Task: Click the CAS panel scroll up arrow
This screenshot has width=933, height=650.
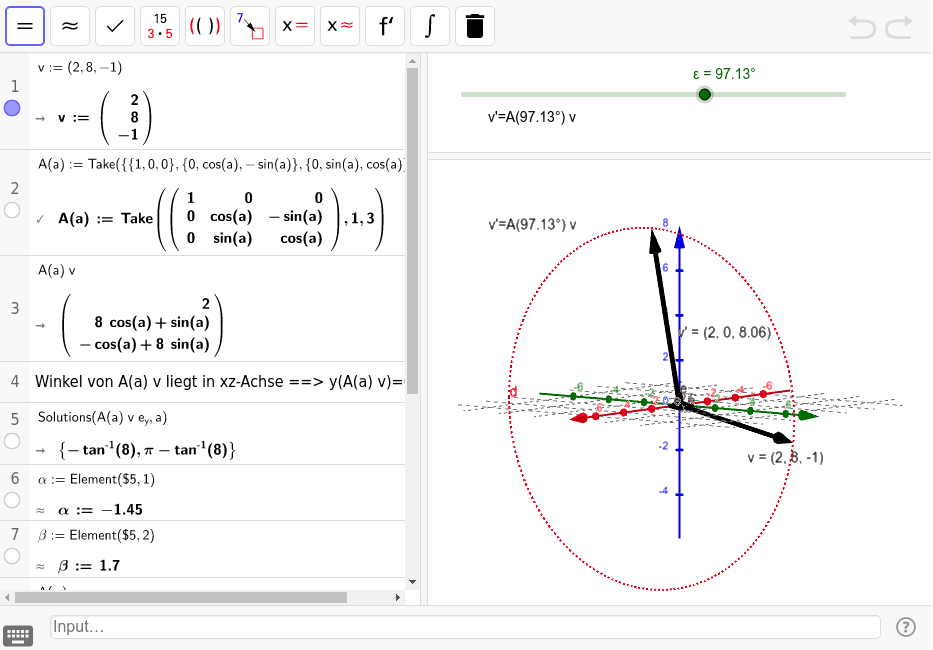Action: click(412, 61)
